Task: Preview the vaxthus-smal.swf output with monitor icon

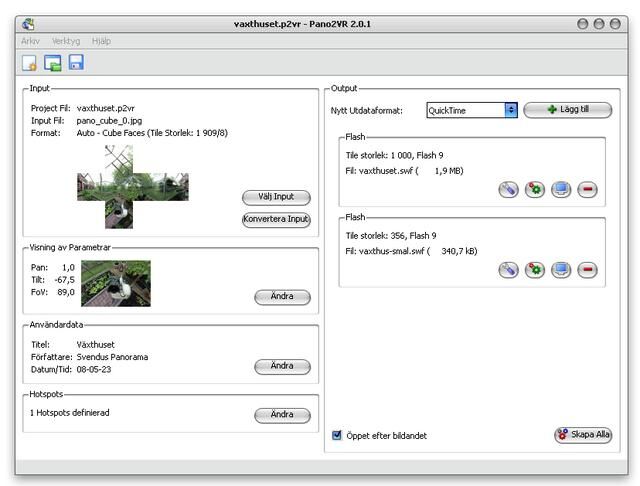Action: click(x=561, y=269)
